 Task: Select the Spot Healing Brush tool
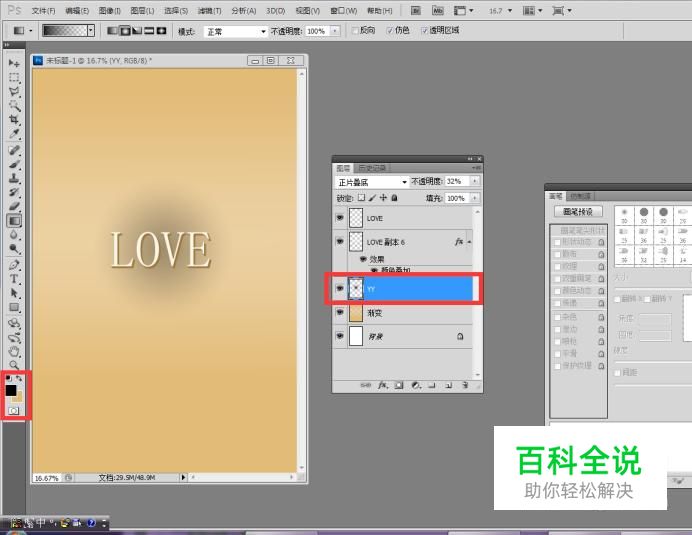click(x=14, y=150)
